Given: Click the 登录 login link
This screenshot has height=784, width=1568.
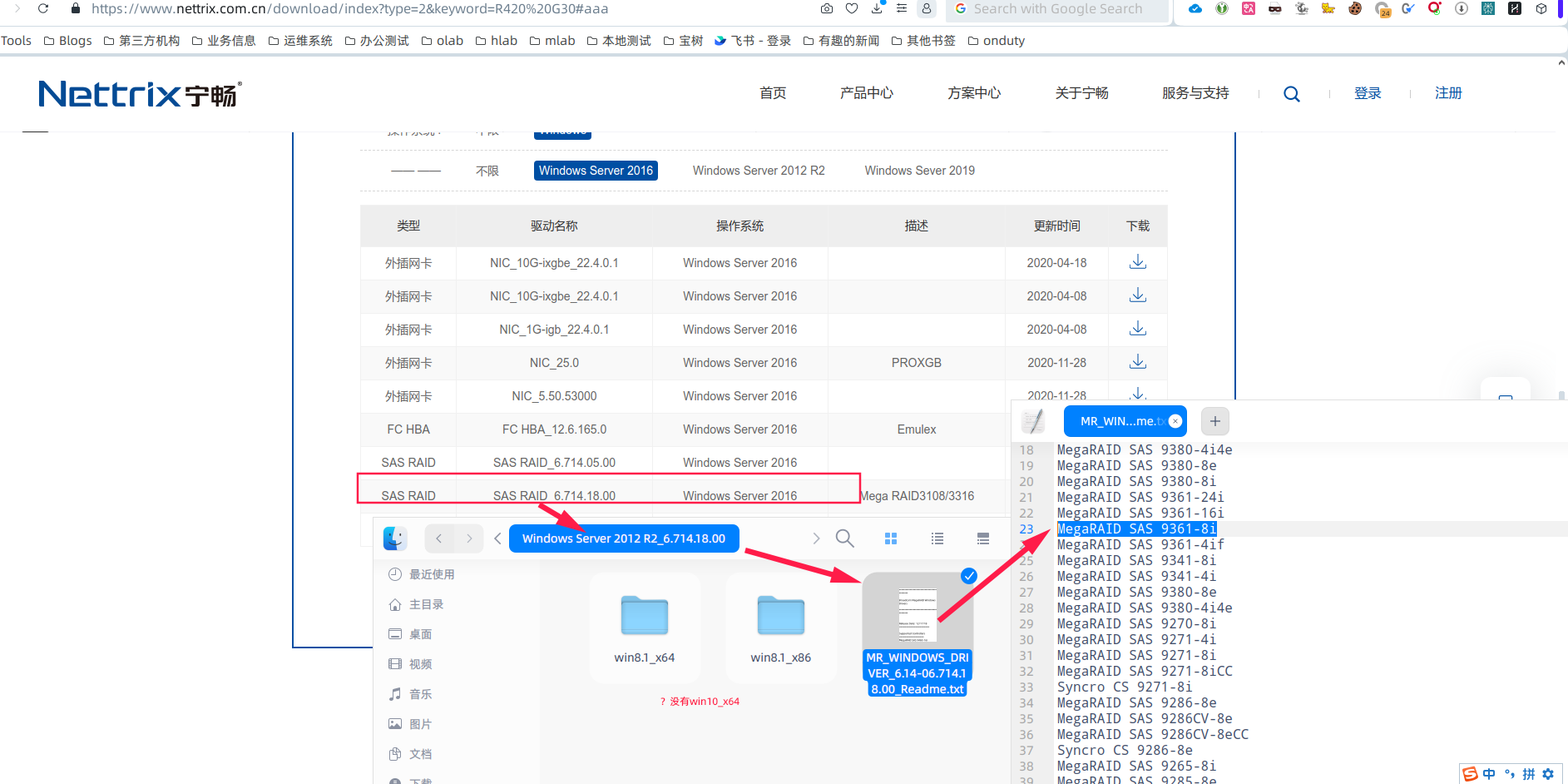Looking at the screenshot, I should pos(1368,93).
